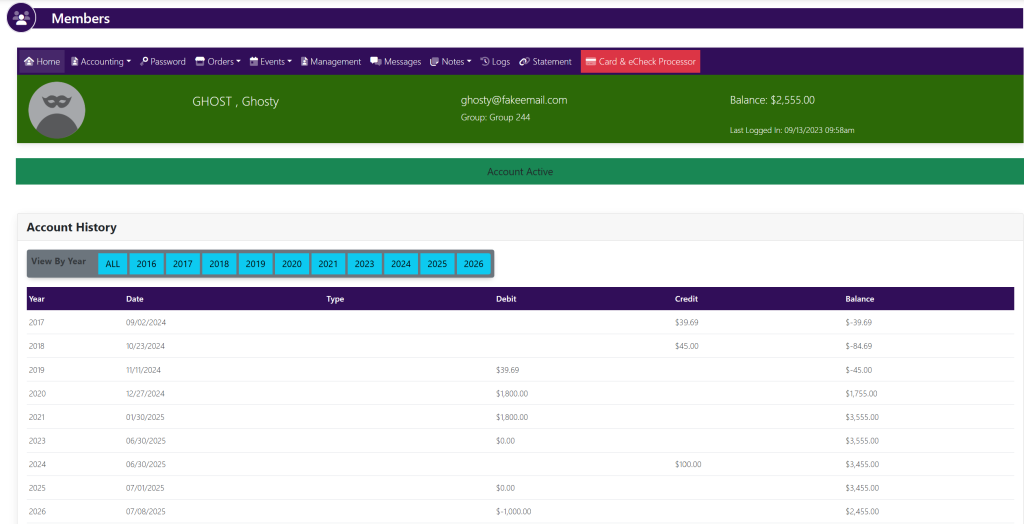Show ALL years in account history

click(x=113, y=264)
